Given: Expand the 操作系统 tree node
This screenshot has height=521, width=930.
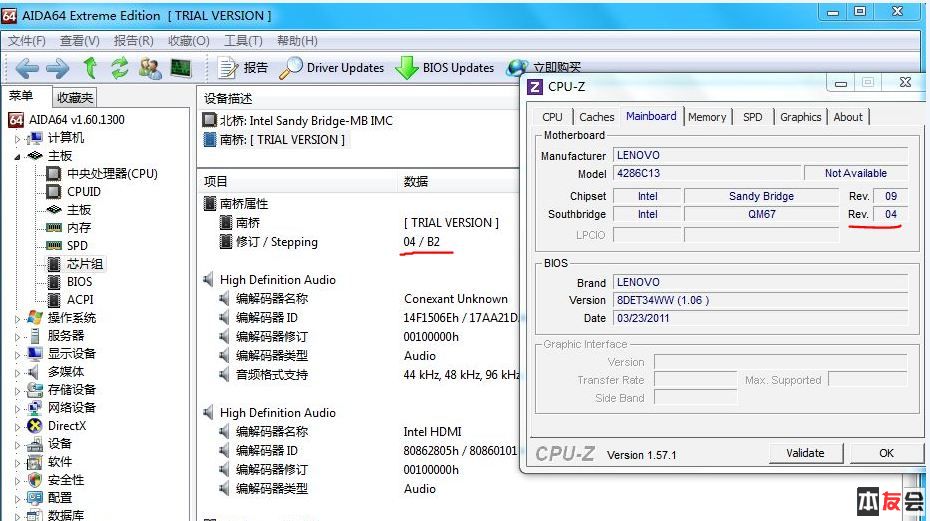Looking at the screenshot, I should [17, 319].
